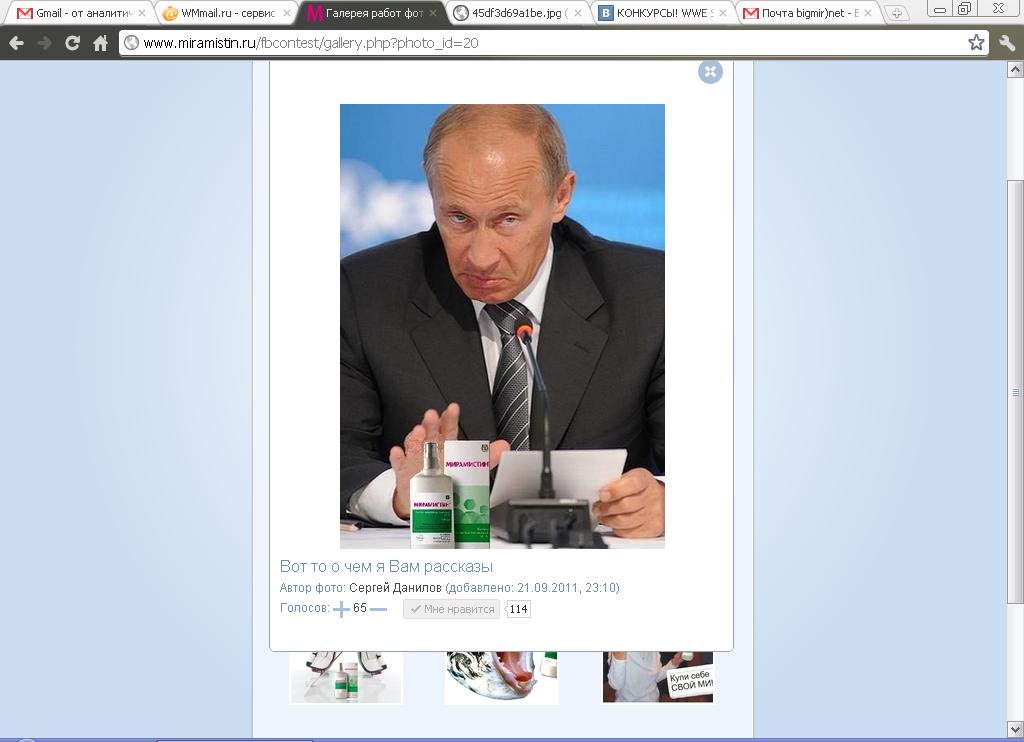This screenshot has width=1024, height=742.
Task: Open the fish photo thumbnail
Action: tap(502, 677)
